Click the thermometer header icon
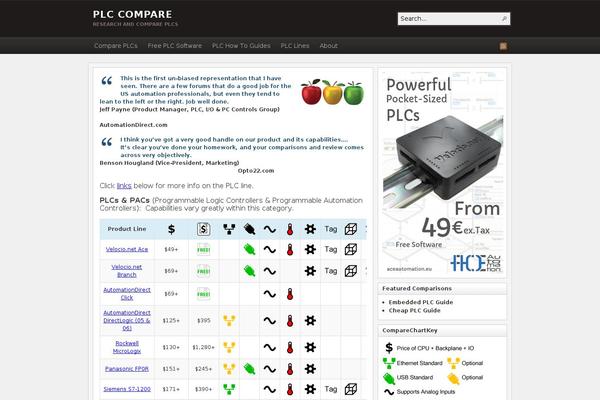This screenshot has height=400, width=600. coord(290,229)
